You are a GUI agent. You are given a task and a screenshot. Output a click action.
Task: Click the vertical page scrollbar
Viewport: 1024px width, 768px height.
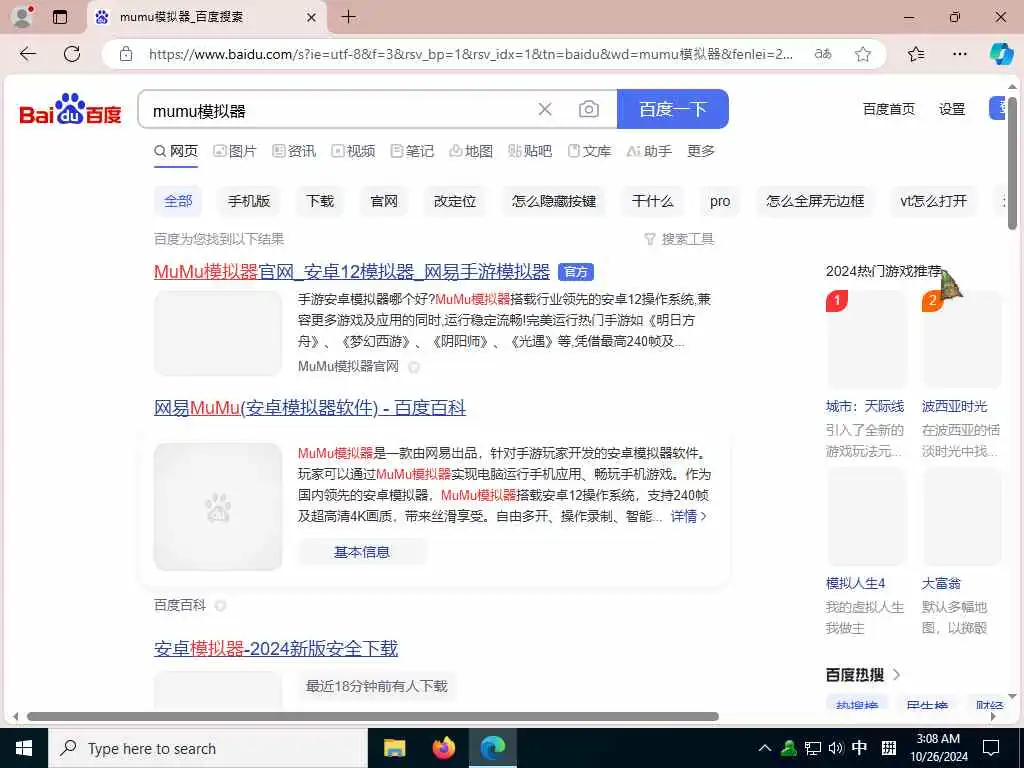1012,163
